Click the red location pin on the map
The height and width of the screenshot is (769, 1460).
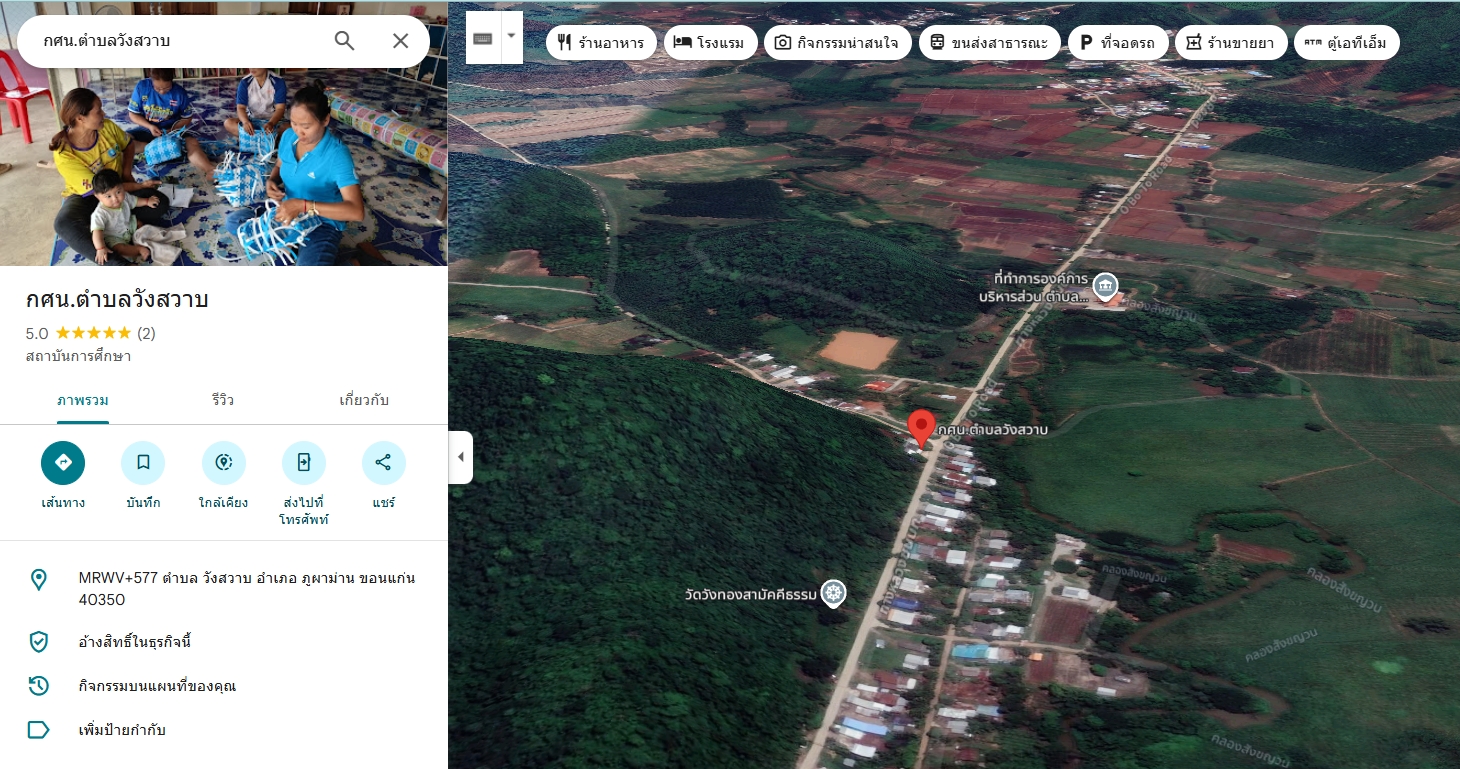(x=921, y=427)
